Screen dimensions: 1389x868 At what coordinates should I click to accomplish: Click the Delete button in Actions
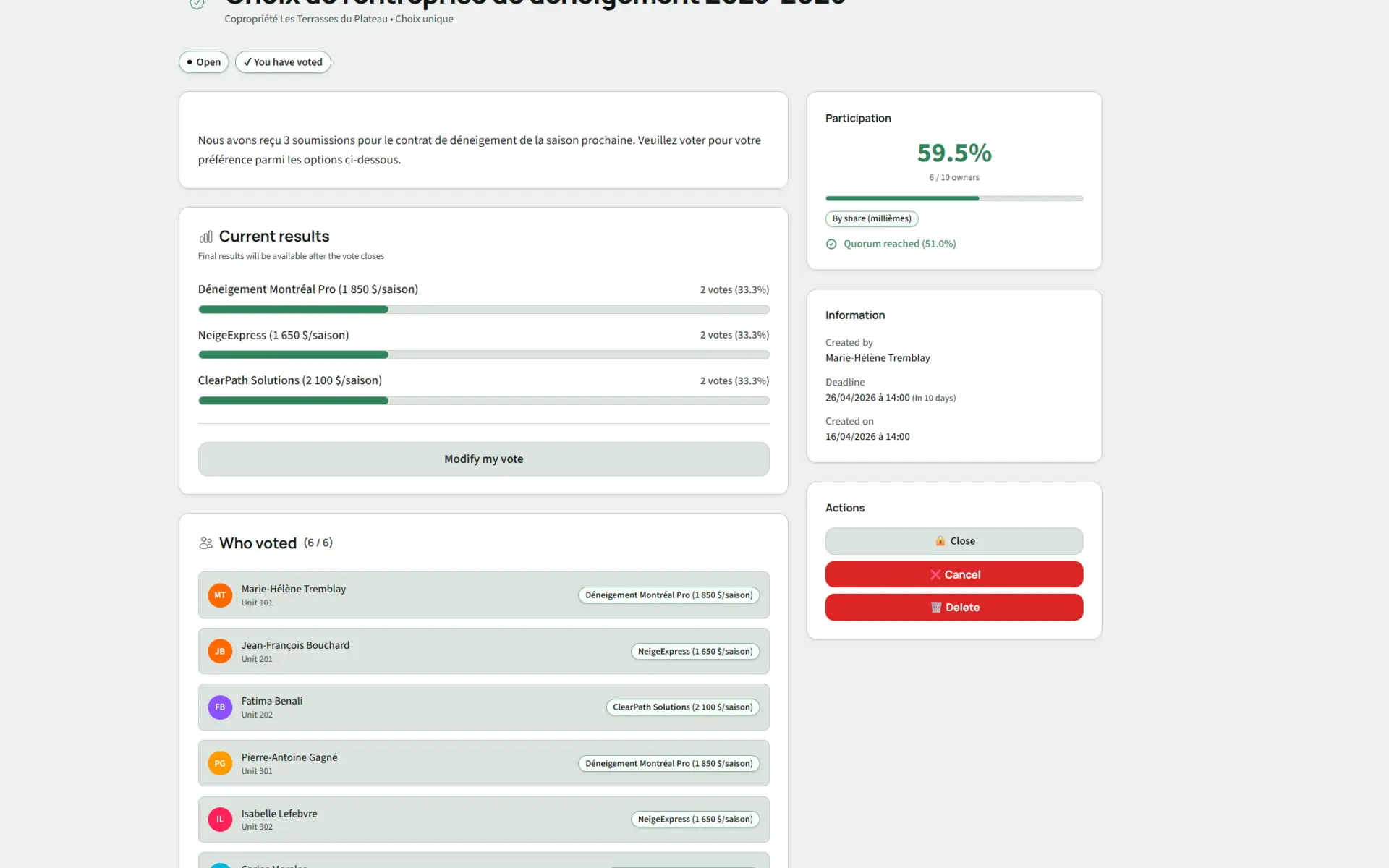click(x=953, y=607)
